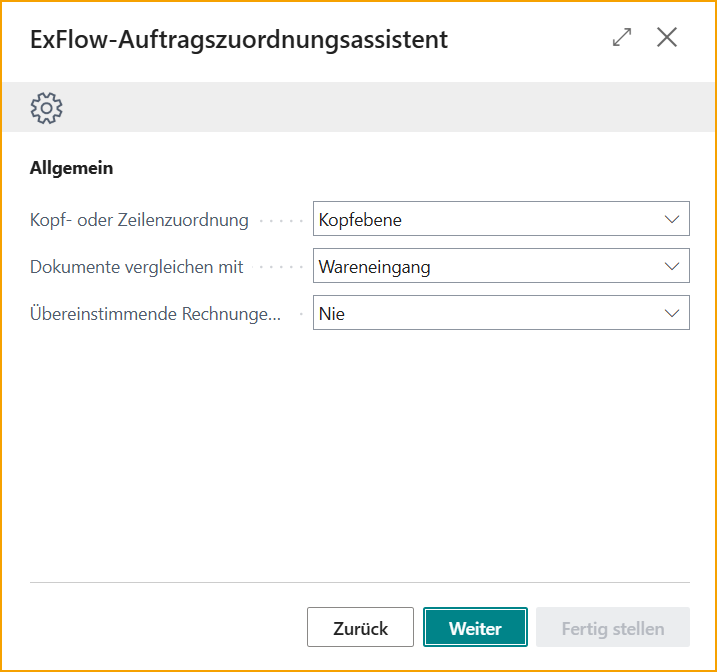Expand the Kopf- oder Zeilenzuordnung dropdown arrow

coord(671,220)
